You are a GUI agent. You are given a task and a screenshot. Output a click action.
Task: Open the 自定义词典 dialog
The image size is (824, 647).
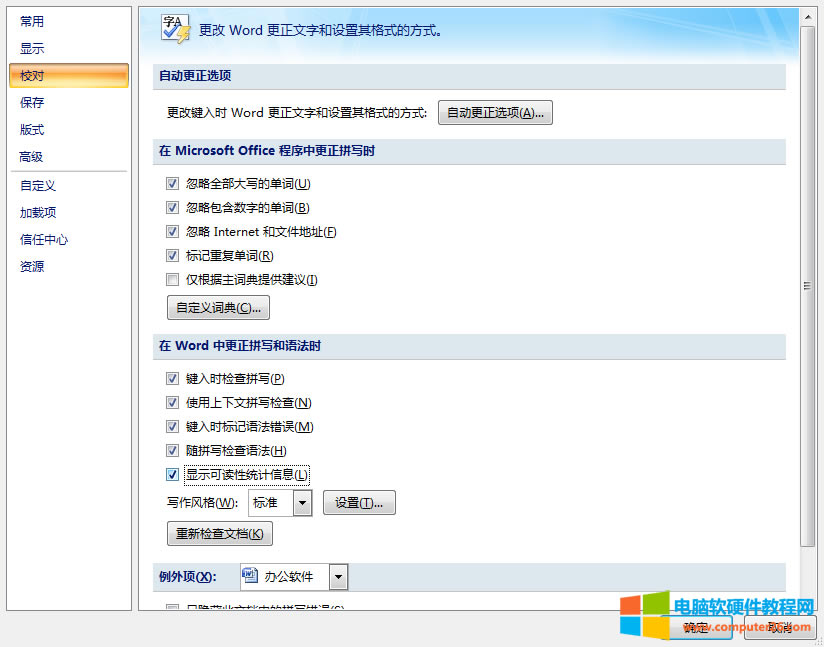click(x=218, y=307)
